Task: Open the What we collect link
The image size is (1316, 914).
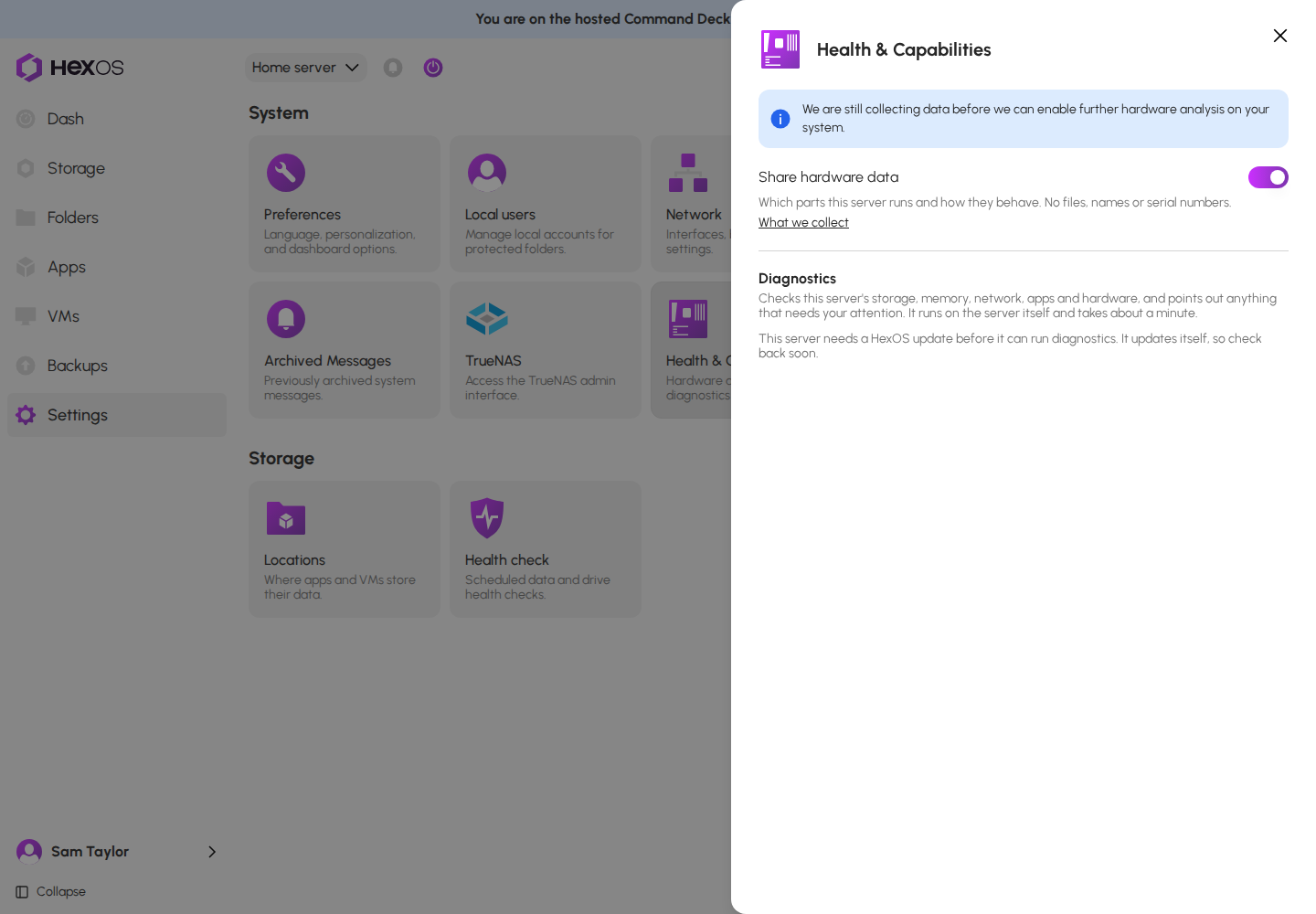Action: tap(803, 222)
